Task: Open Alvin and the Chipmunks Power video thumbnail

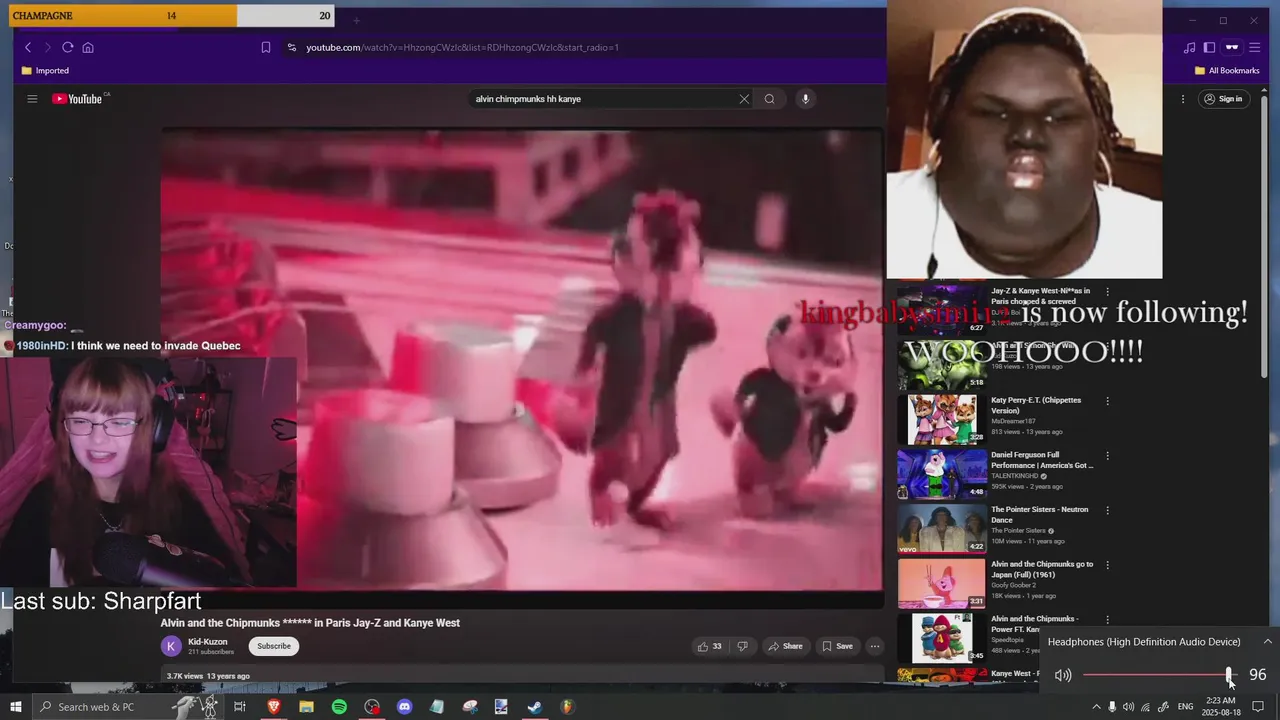Action: pyautogui.click(x=942, y=638)
